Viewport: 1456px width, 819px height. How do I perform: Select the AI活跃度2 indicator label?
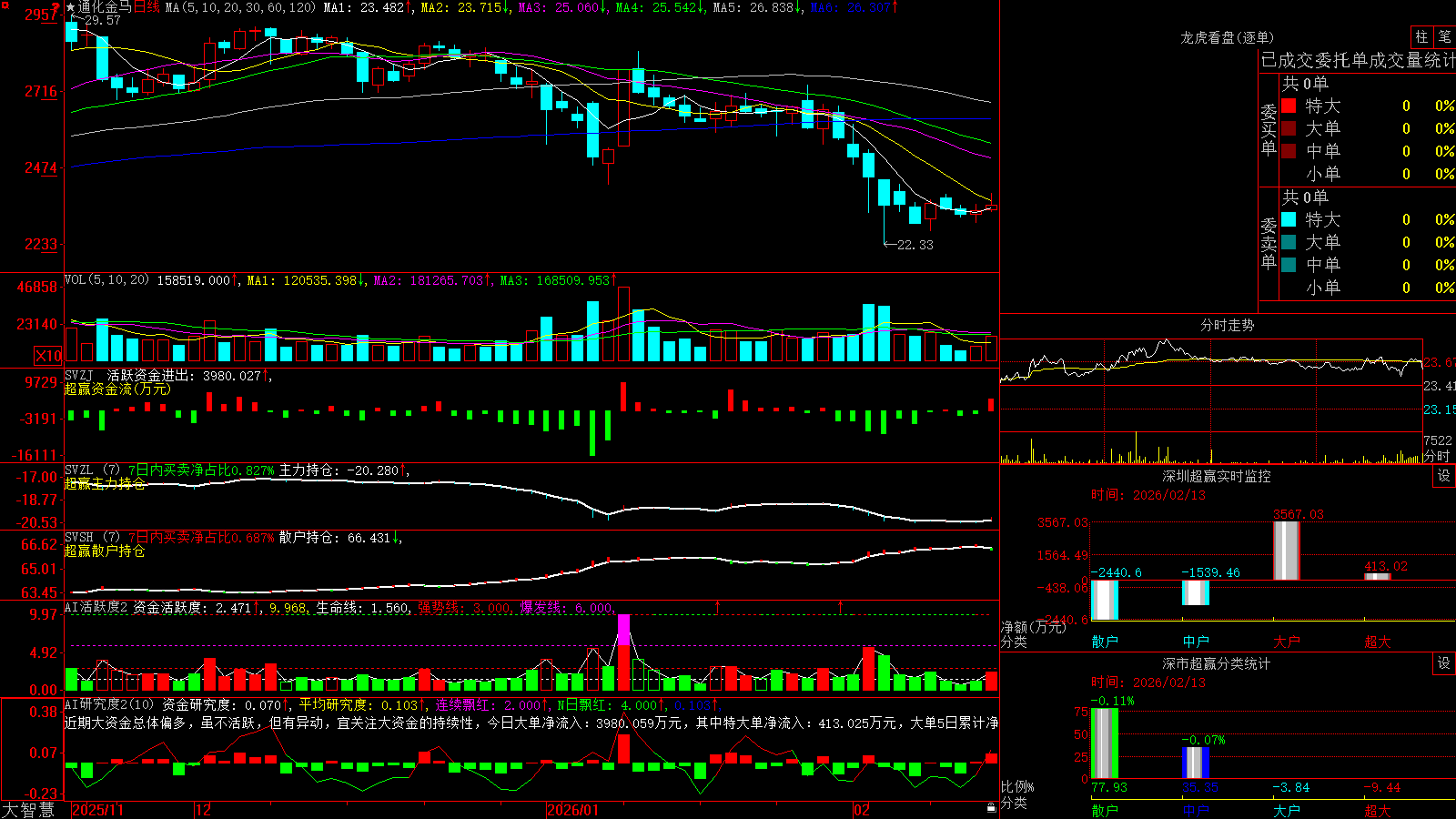[96, 607]
